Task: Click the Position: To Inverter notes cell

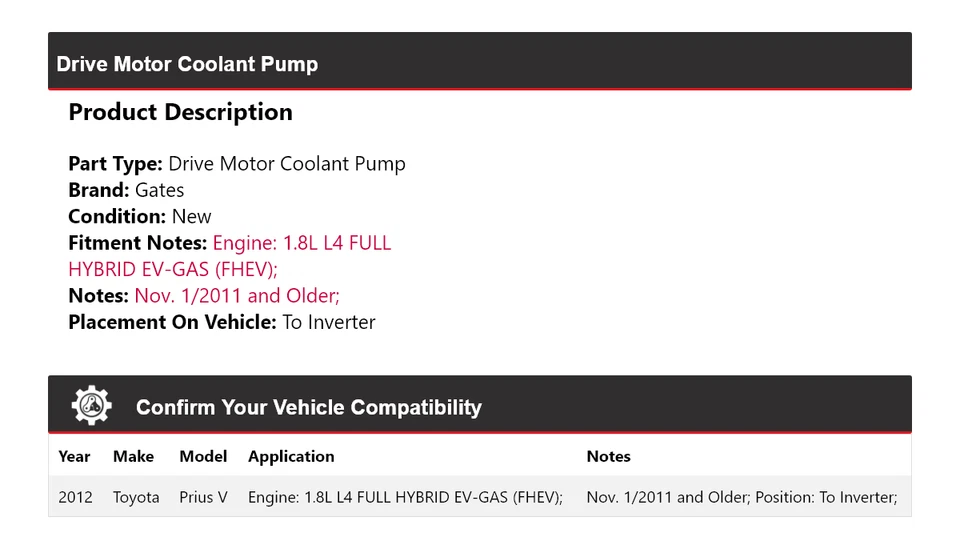Action: click(x=741, y=497)
